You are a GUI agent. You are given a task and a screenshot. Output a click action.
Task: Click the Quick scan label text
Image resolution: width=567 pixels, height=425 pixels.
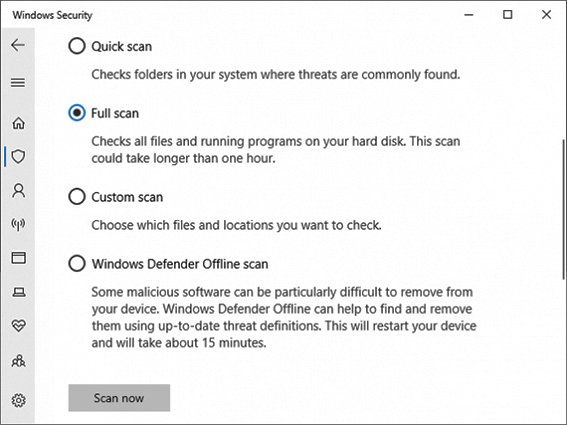pos(122,47)
